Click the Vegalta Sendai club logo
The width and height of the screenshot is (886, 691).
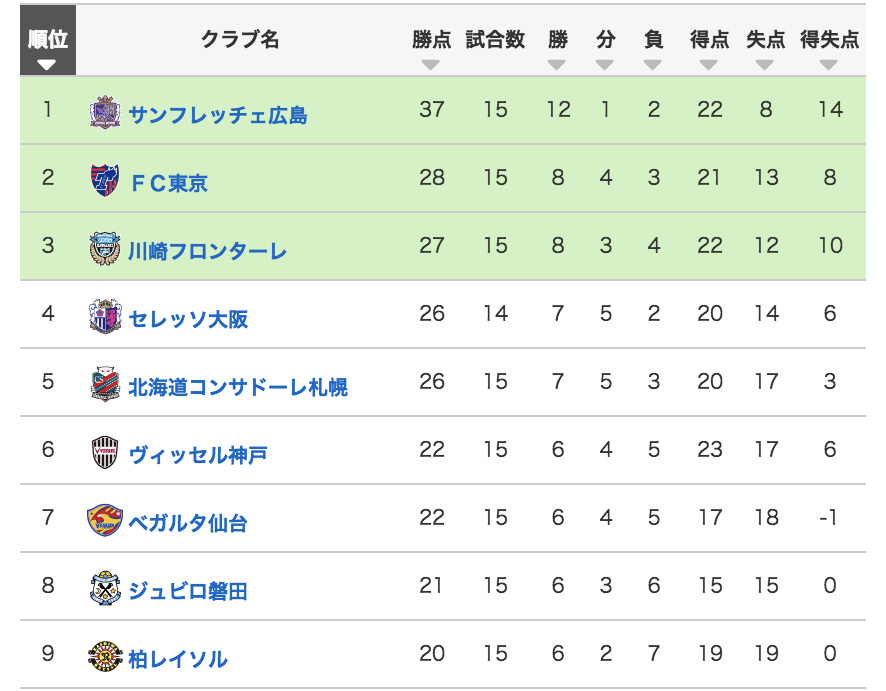tap(105, 520)
